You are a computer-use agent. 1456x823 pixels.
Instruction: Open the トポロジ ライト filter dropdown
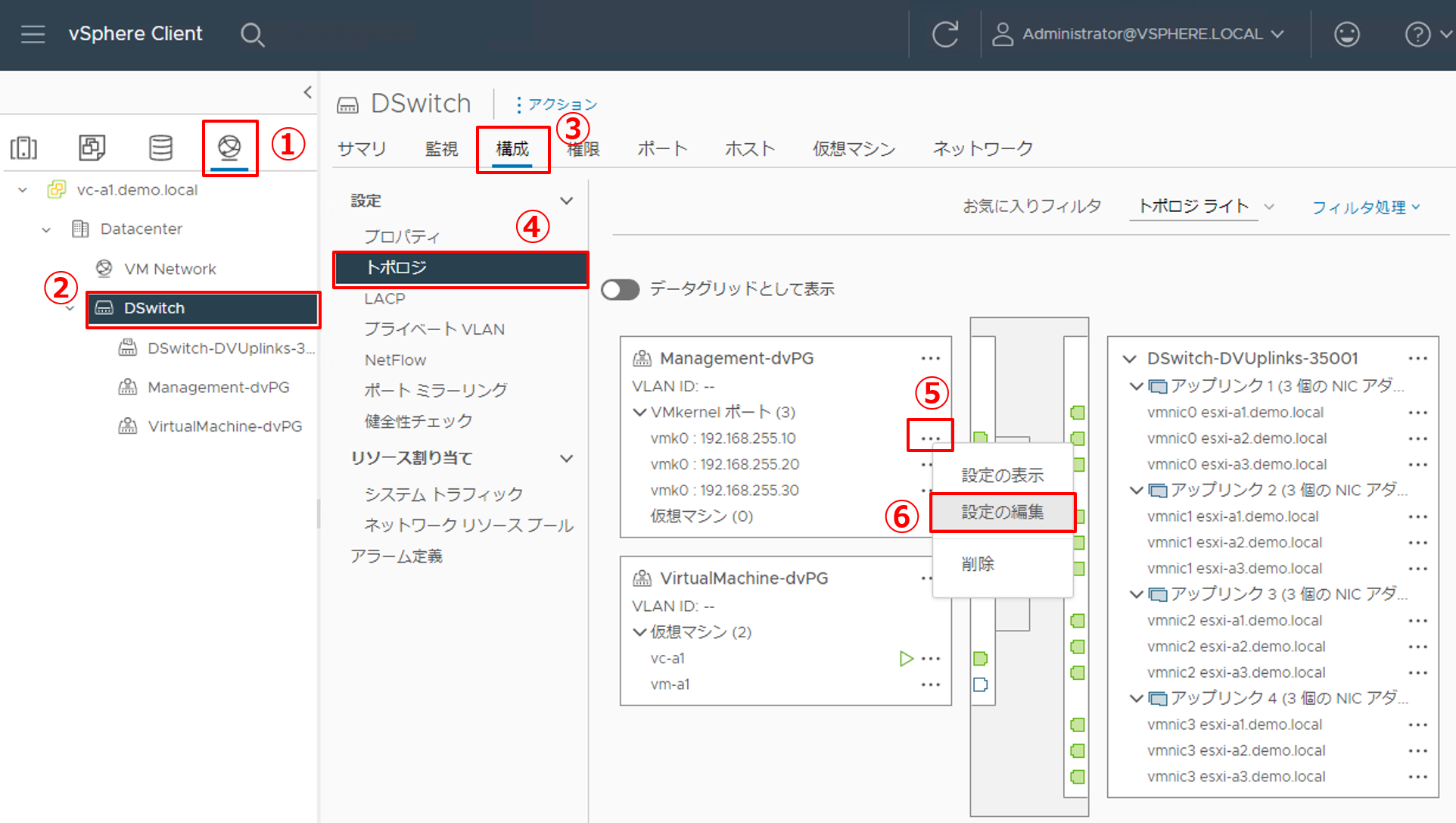point(1202,206)
